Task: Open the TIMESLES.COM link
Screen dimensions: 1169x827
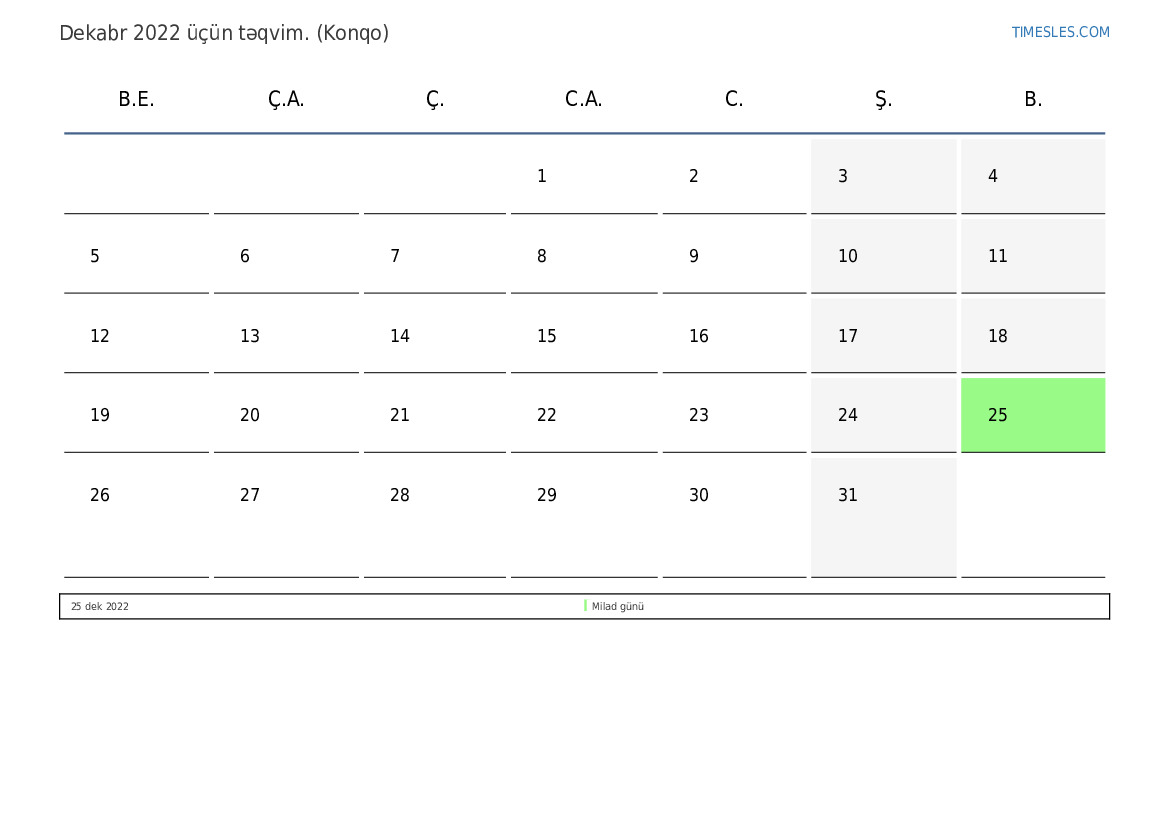Action: 1060,32
